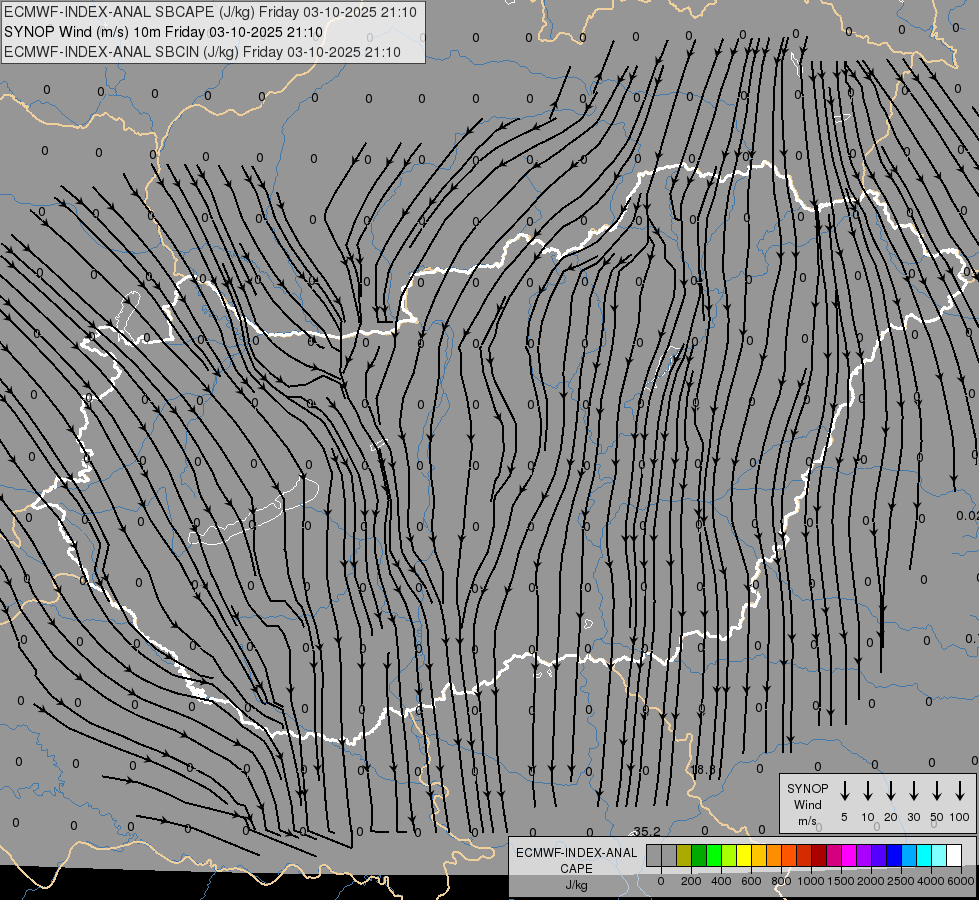Select the 30 m/s wind arrow symbol
The width and height of the screenshot is (979, 900).
[x=914, y=791]
